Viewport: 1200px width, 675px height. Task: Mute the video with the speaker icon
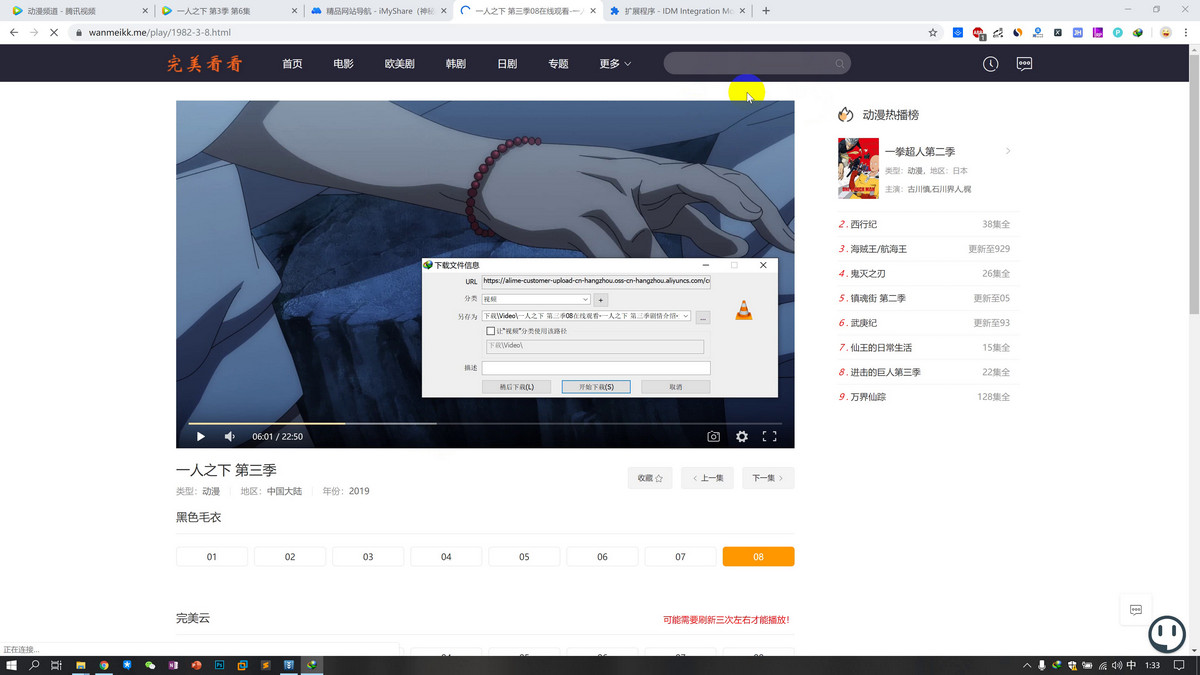pyautogui.click(x=228, y=436)
